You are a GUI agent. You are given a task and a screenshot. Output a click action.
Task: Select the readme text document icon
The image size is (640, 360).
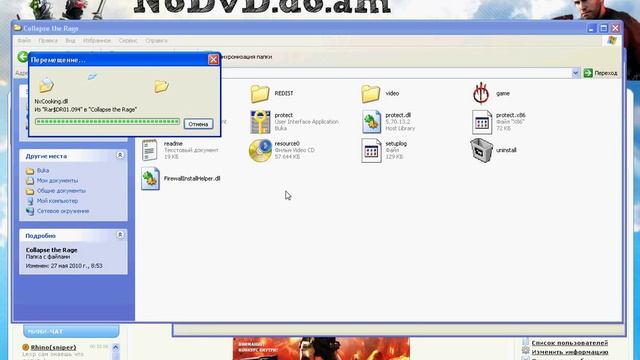point(150,150)
